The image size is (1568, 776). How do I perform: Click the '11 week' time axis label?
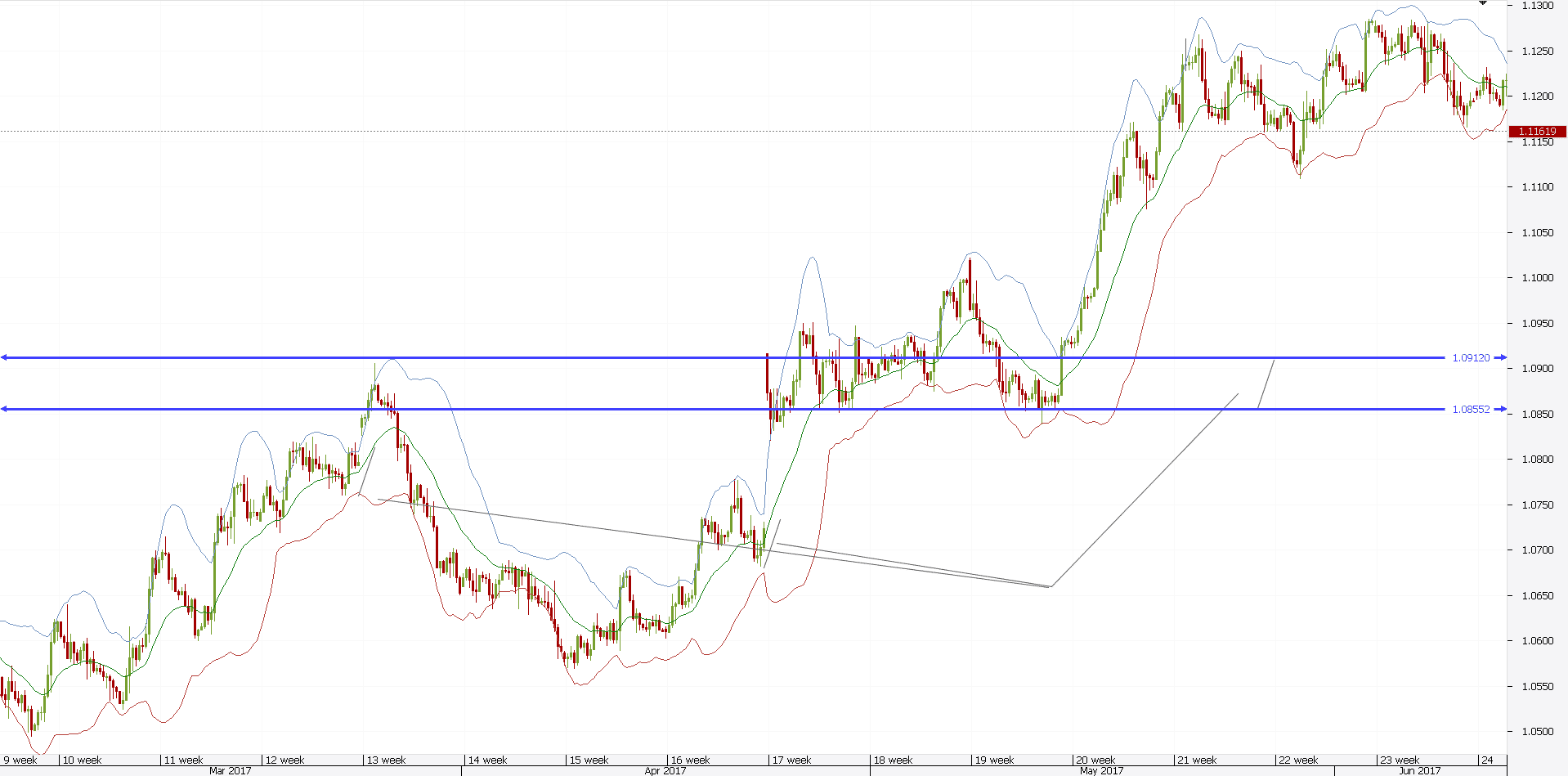[184, 760]
